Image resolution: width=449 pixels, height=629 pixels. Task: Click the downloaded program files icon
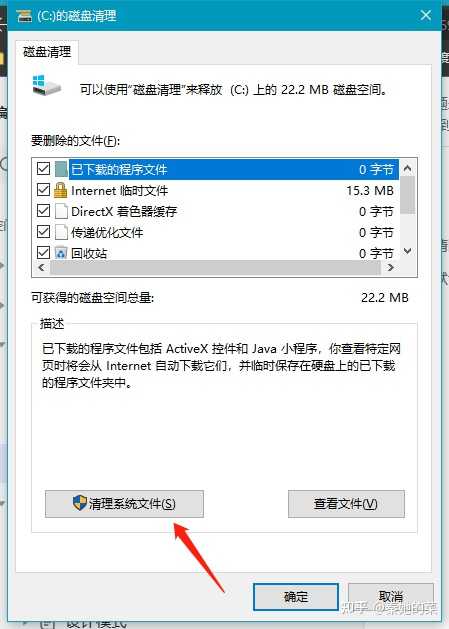pyautogui.click(x=61, y=169)
